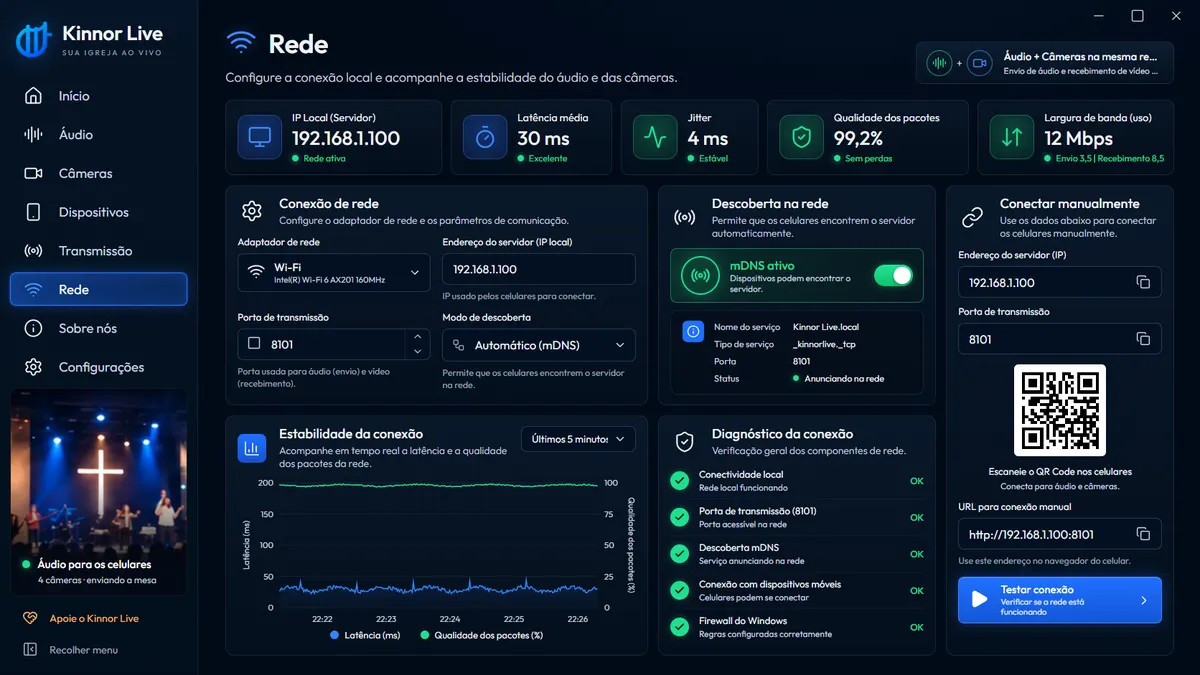Viewport: 1200px width, 675px height.
Task: Copy the manual connection URL
Action: [1143, 534]
